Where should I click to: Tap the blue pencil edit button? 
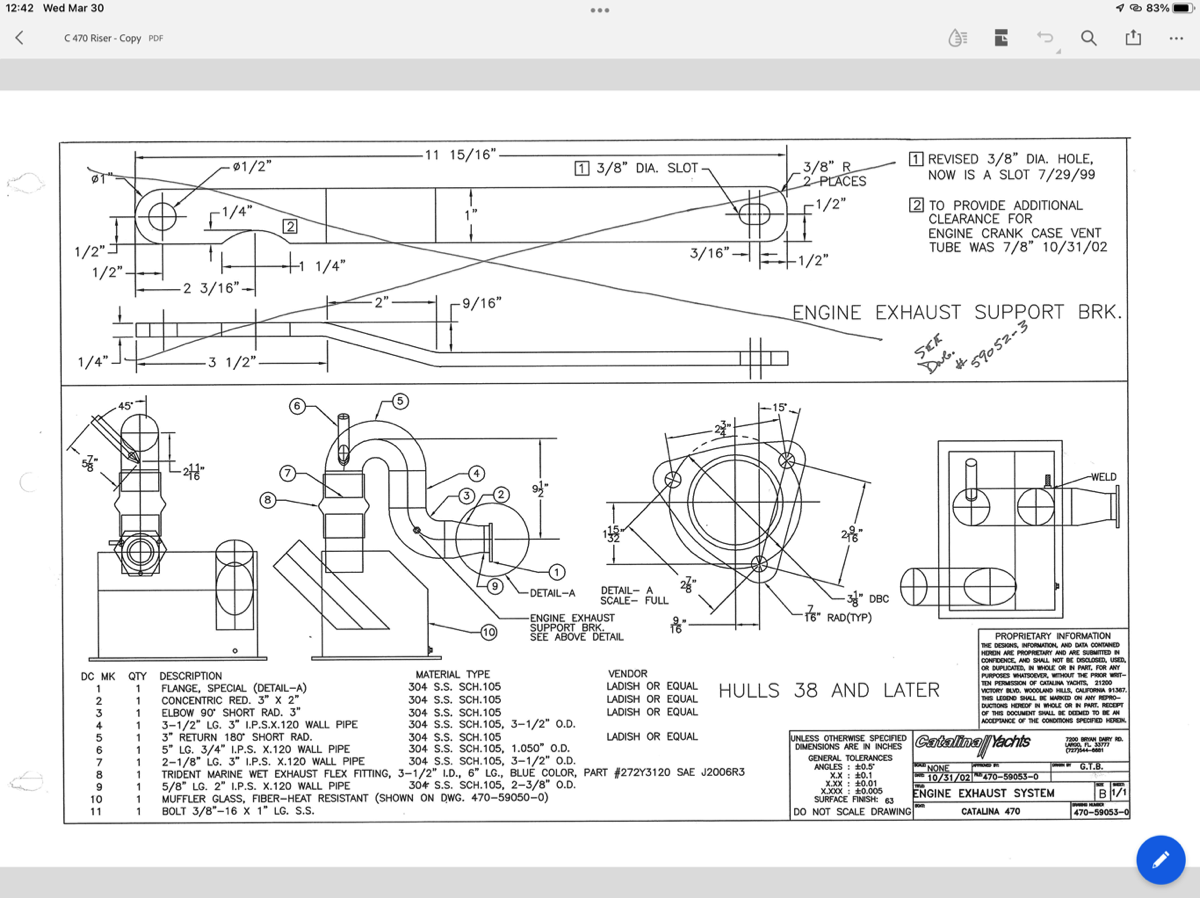tap(1160, 858)
